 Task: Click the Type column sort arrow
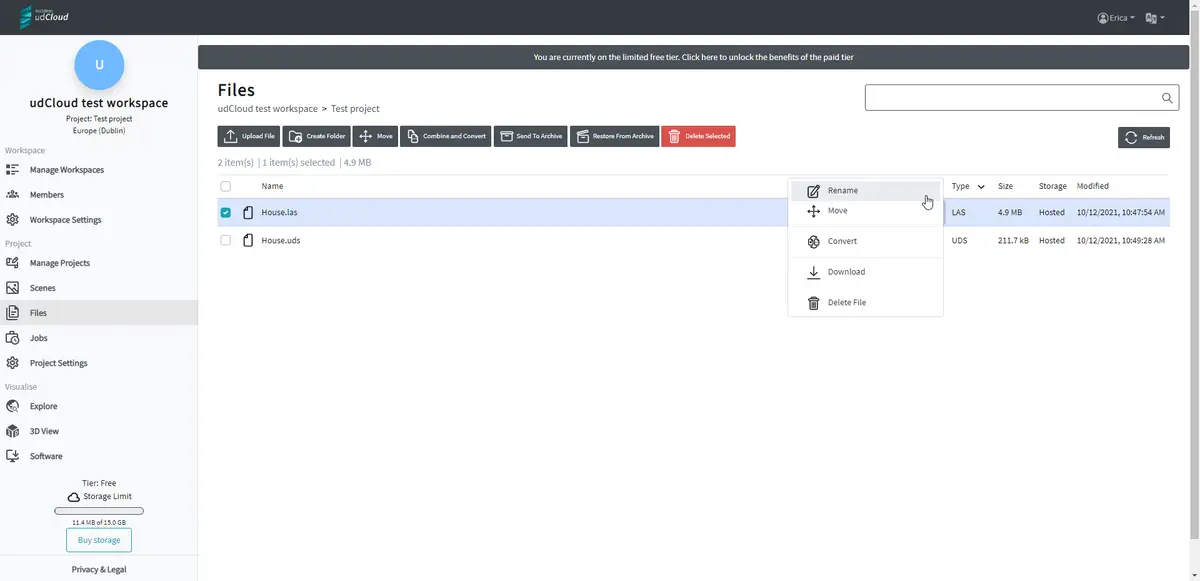[981, 186]
